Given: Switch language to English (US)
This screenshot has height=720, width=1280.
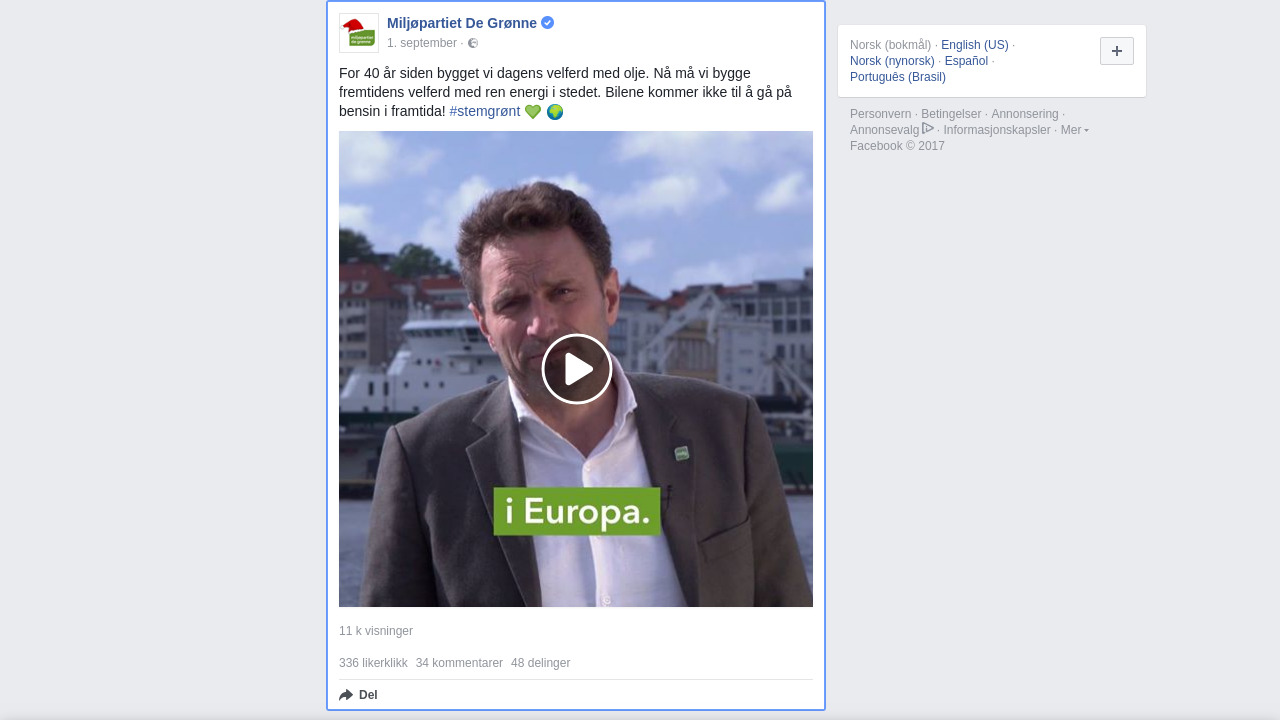Looking at the screenshot, I should tap(975, 45).
